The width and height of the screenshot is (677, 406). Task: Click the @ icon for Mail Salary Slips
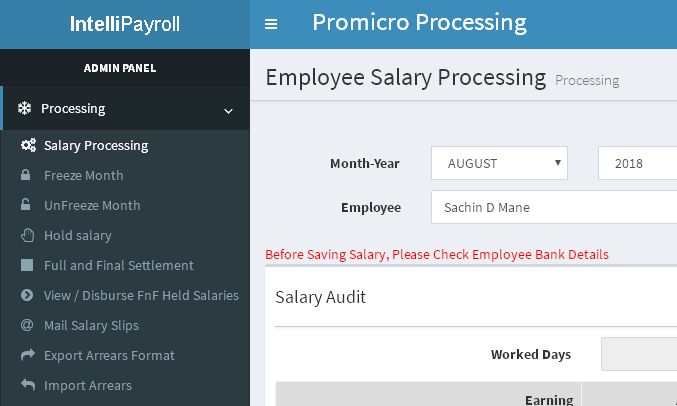(27, 325)
